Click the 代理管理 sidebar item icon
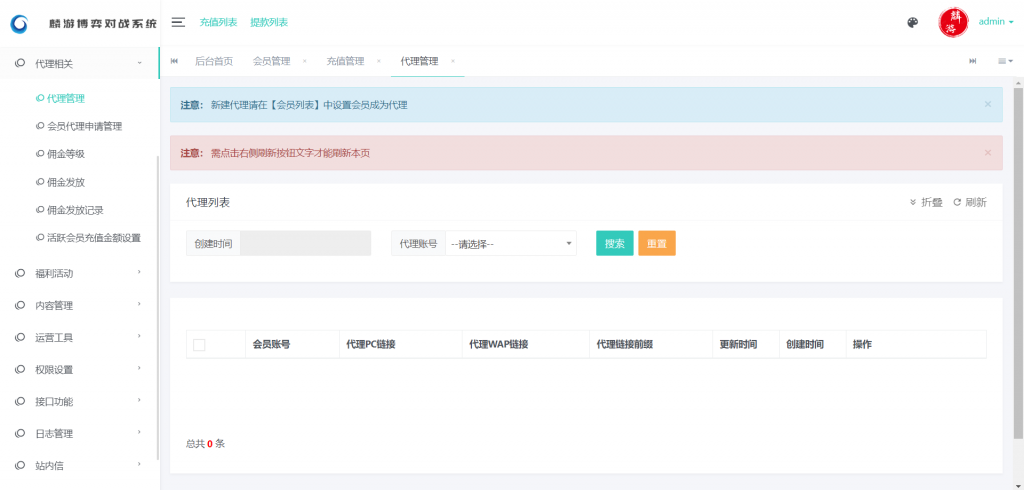 (40, 98)
